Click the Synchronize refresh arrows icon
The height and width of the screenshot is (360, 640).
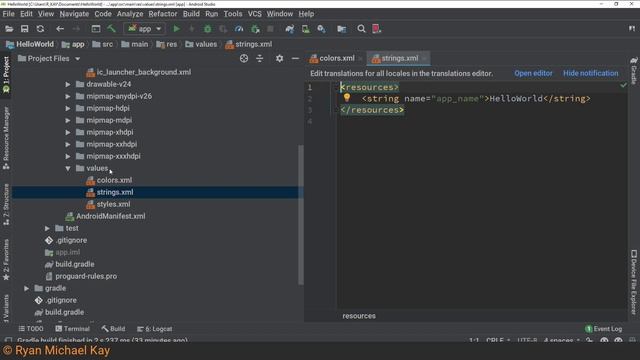tap(40, 29)
